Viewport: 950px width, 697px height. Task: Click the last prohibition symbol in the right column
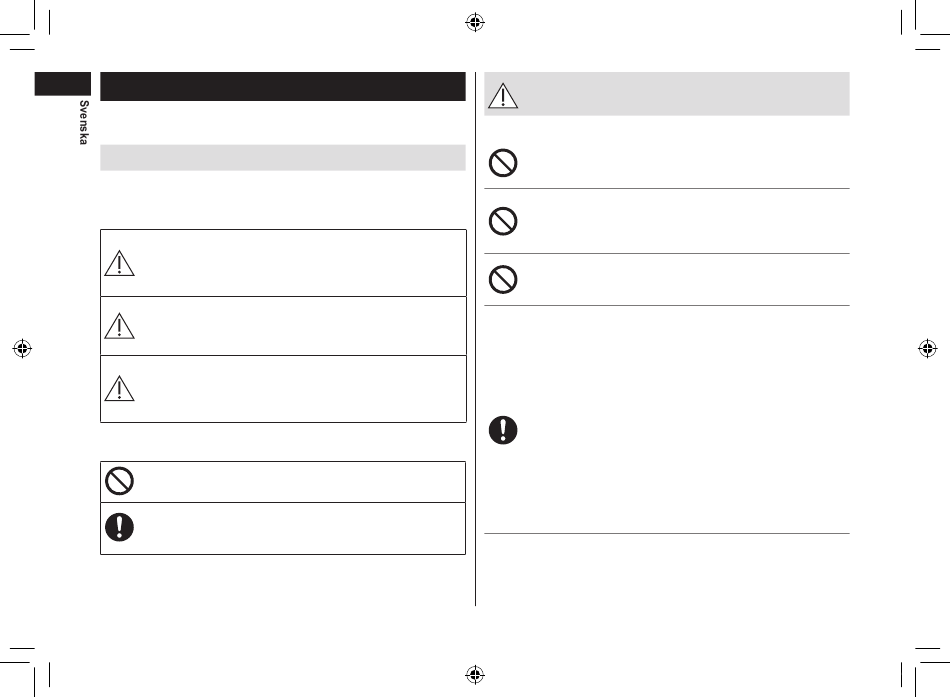point(503,279)
